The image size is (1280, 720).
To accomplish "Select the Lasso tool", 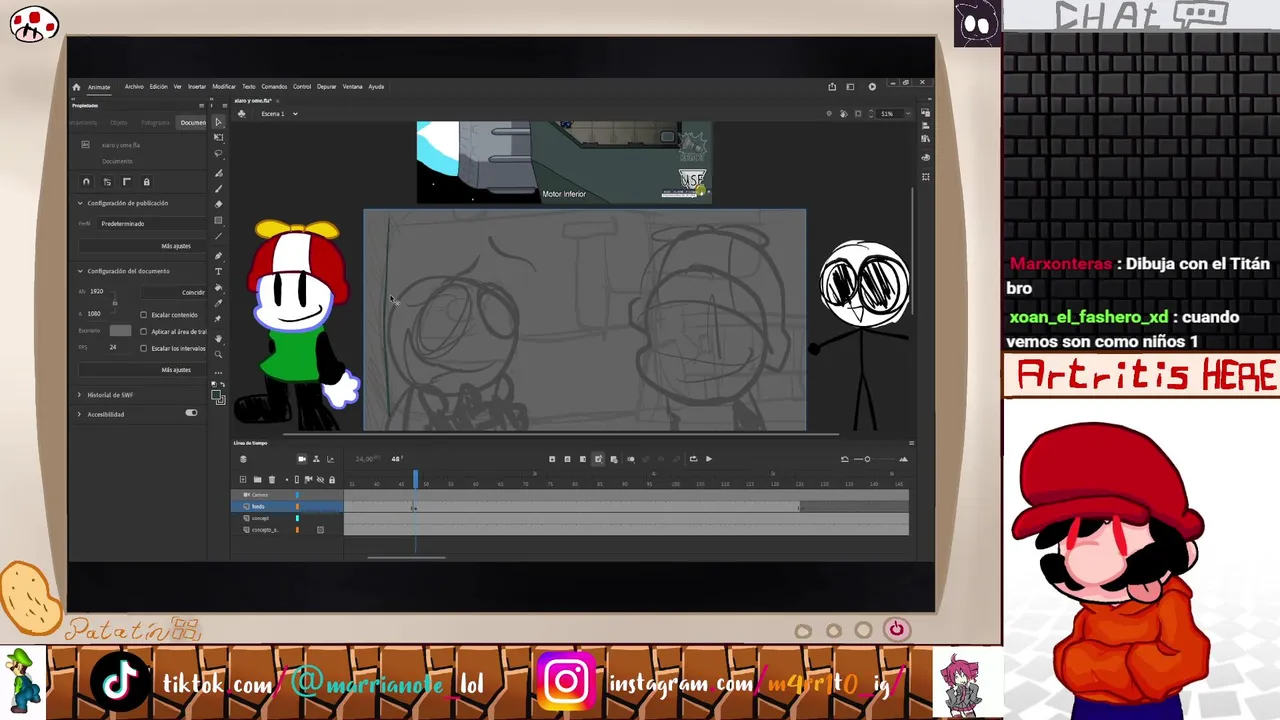I will click(219, 154).
